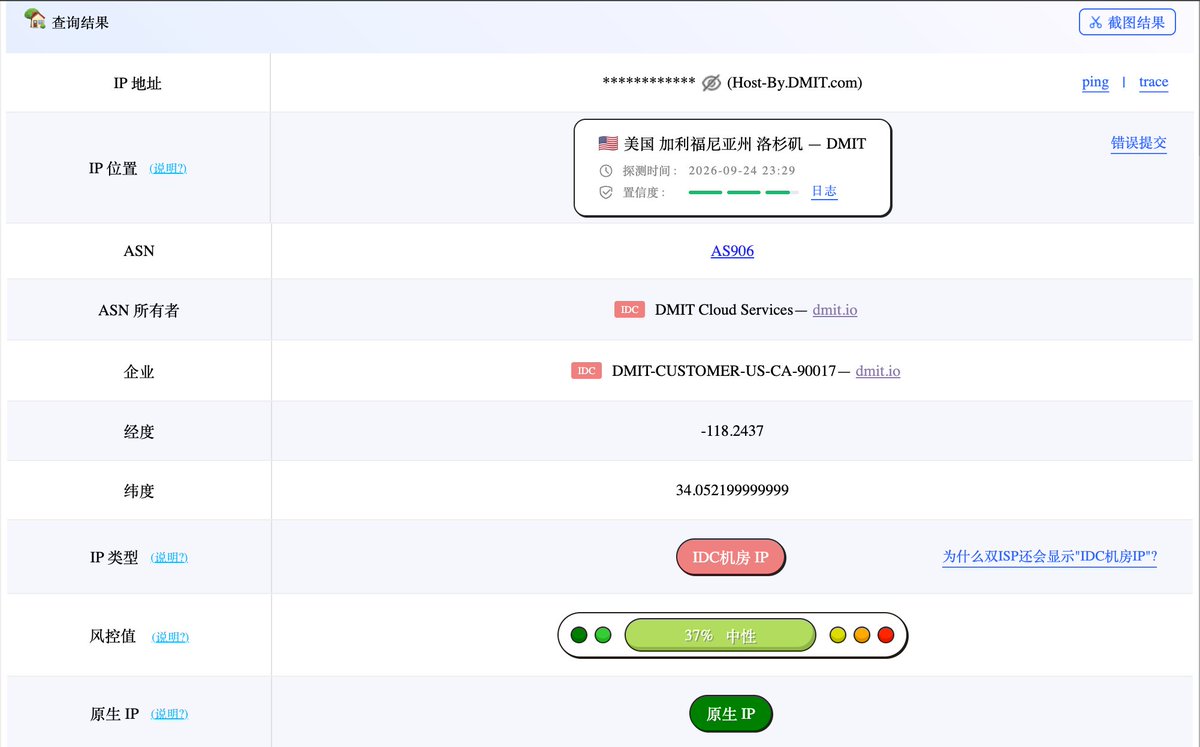Click the IP 地址 row label
Viewport: 1200px width, 747px height.
pos(138,83)
